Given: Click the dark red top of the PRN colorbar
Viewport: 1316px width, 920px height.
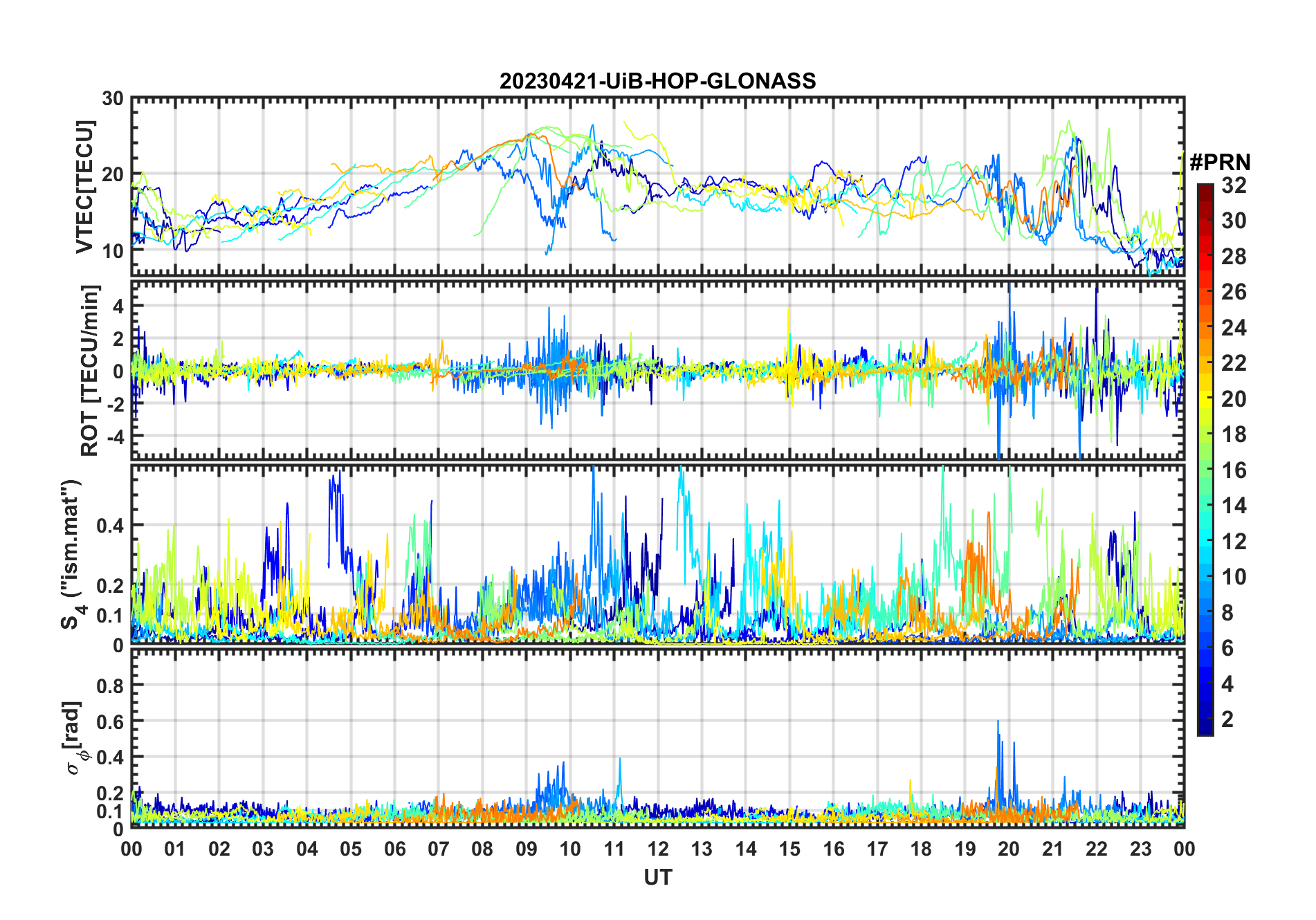Looking at the screenshot, I should coord(1205,190).
